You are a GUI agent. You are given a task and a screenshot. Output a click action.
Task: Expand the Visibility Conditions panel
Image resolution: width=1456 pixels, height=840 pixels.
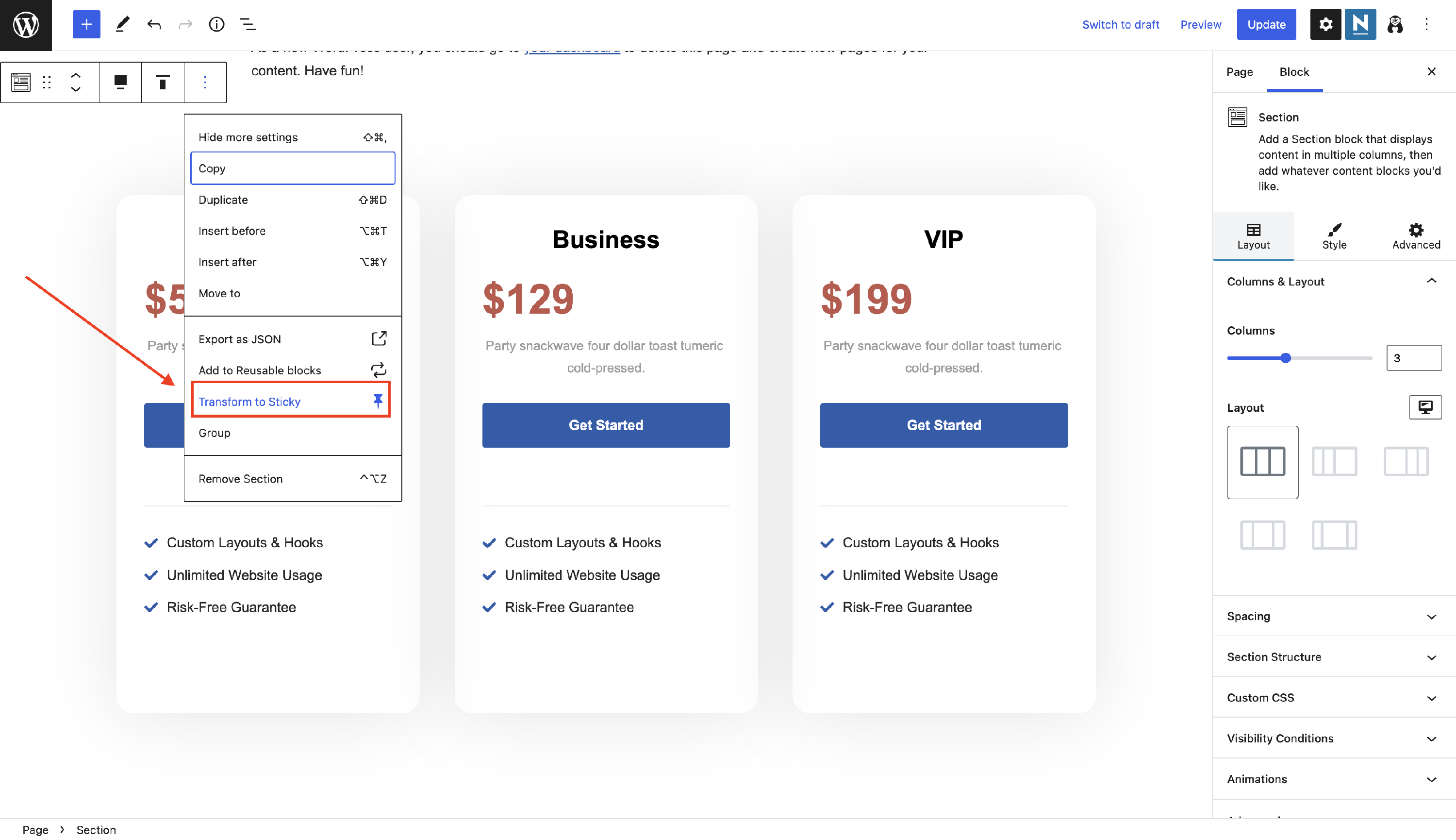point(1332,739)
